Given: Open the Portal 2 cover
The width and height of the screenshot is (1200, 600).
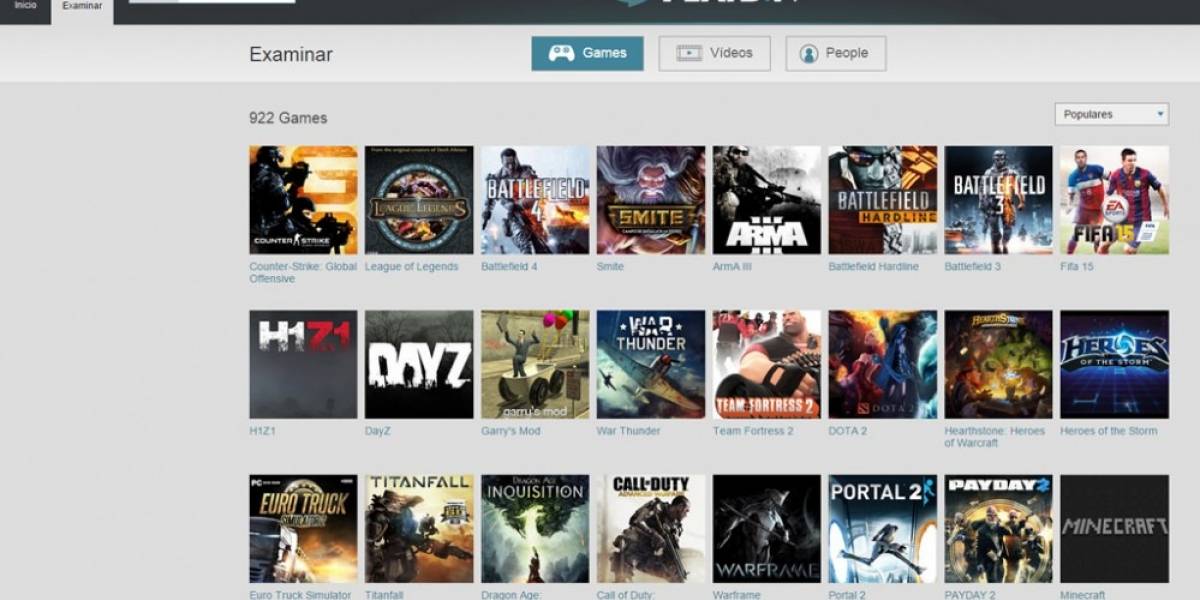Looking at the screenshot, I should (883, 528).
